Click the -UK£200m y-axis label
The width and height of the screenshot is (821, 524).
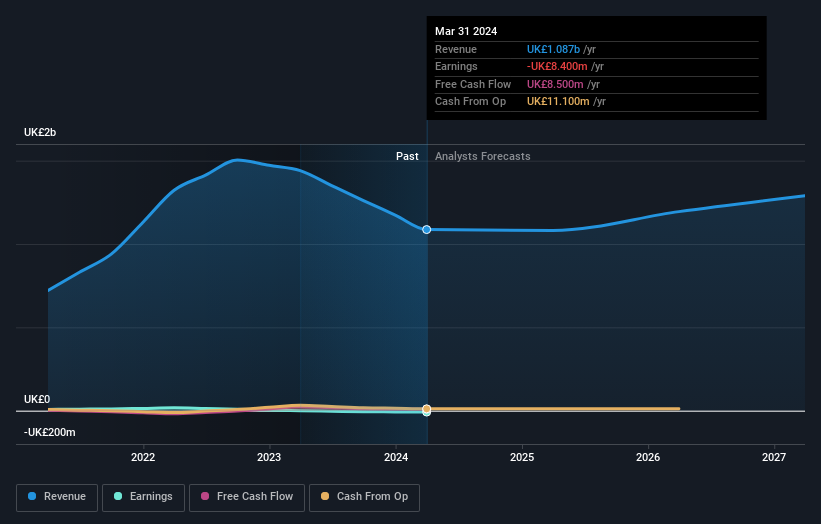[49, 432]
